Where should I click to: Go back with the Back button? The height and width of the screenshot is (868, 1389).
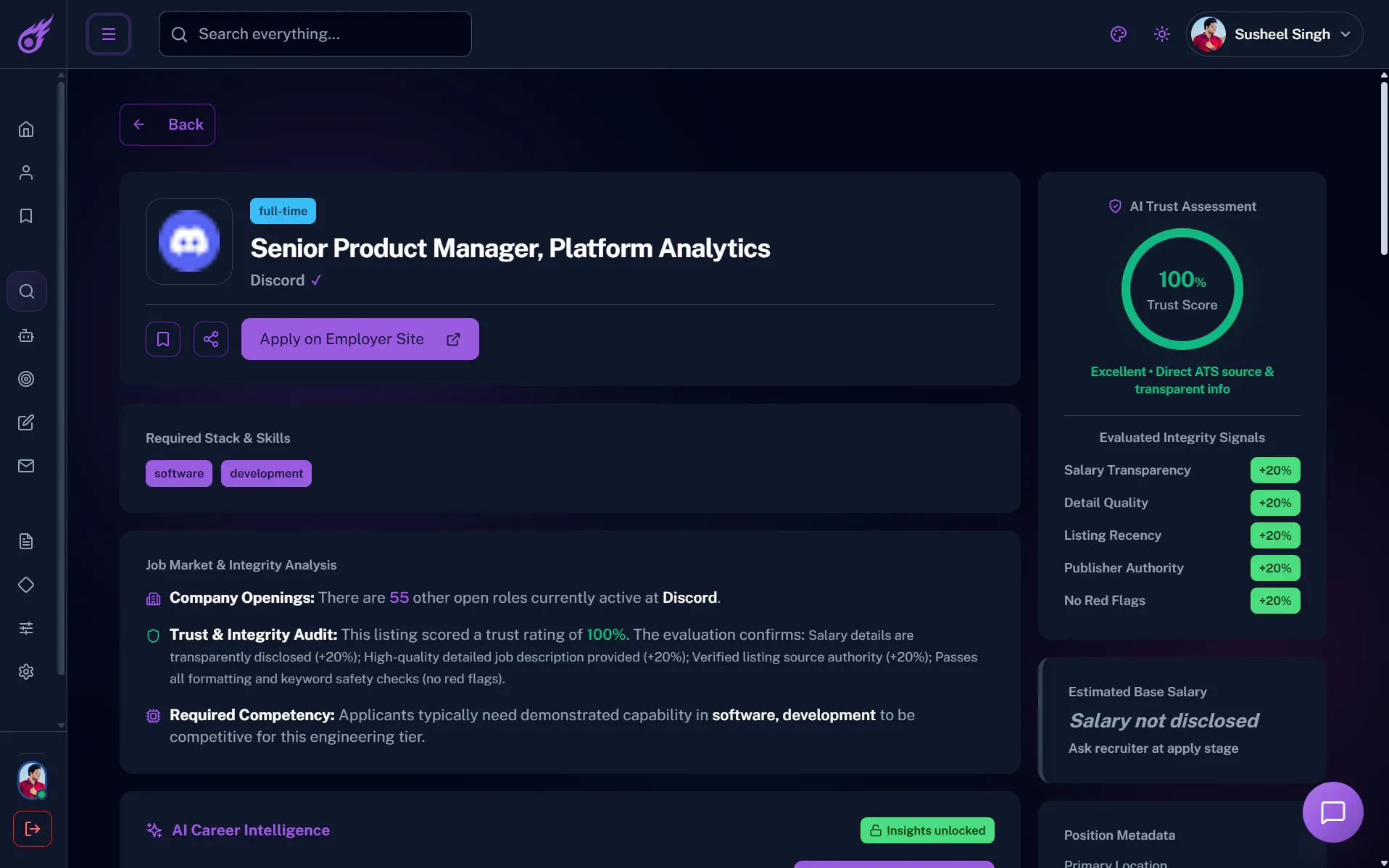[167, 125]
